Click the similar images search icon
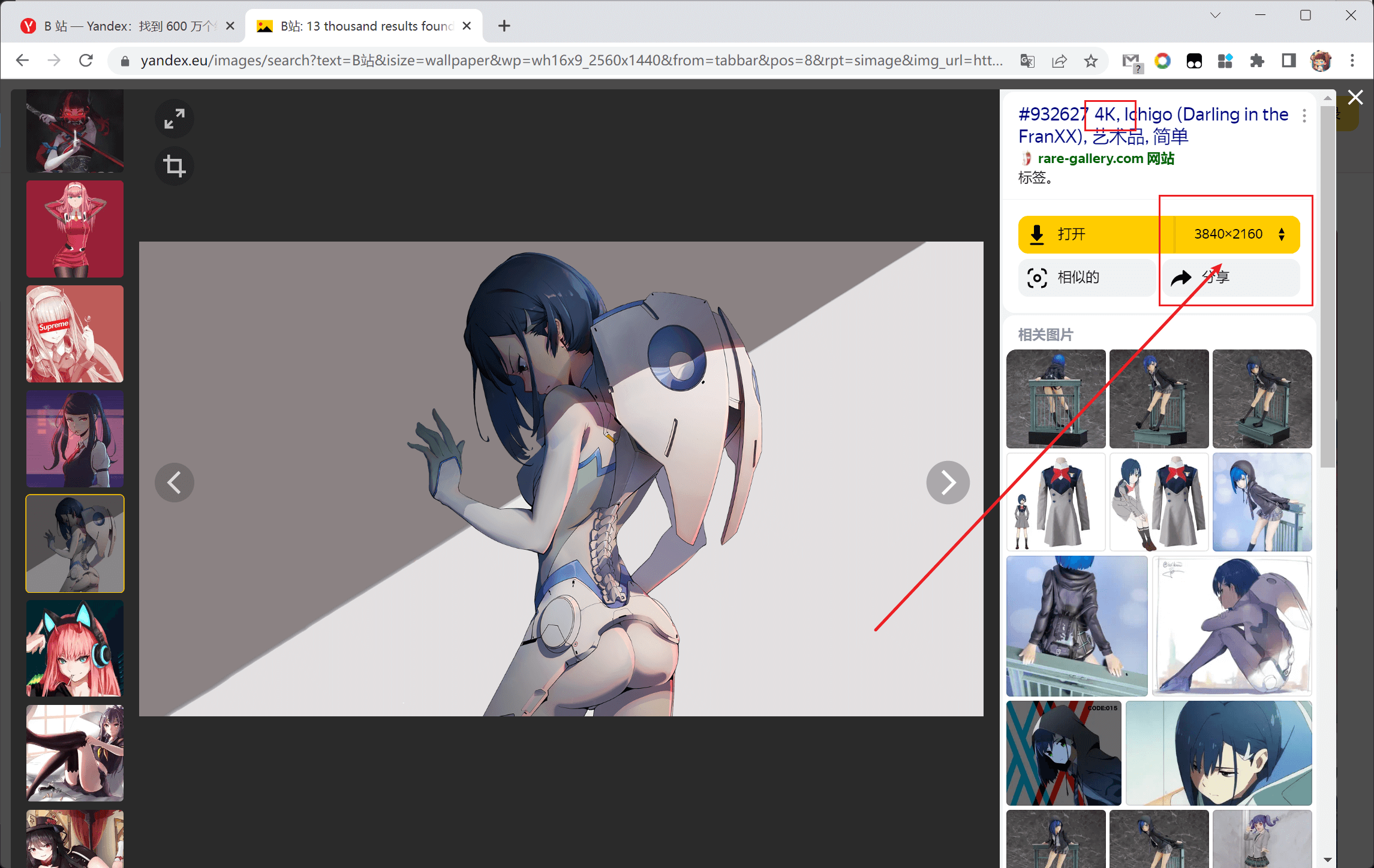The height and width of the screenshot is (868, 1374). click(1037, 278)
